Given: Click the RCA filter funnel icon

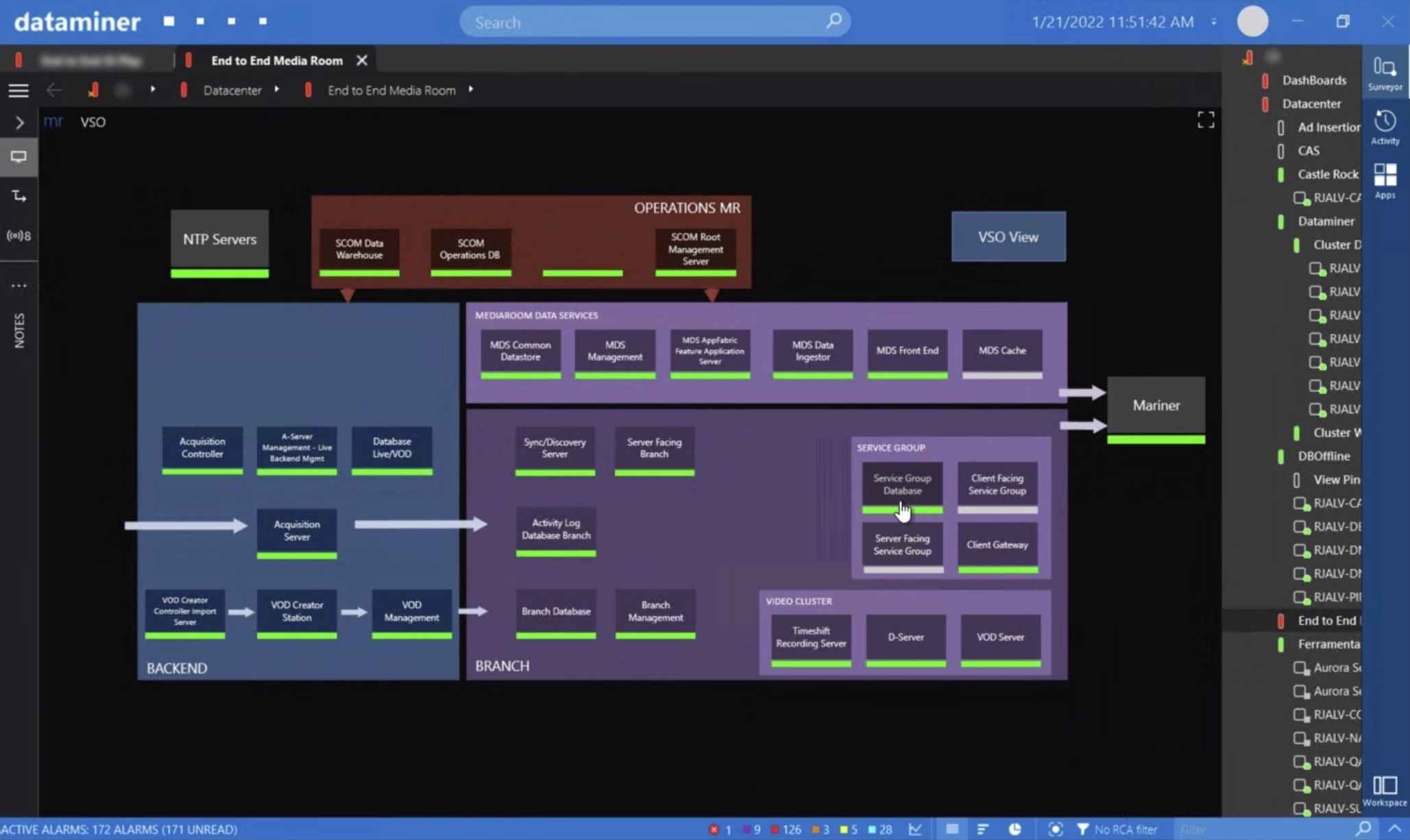Looking at the screenshot, I should (1082, 829).
